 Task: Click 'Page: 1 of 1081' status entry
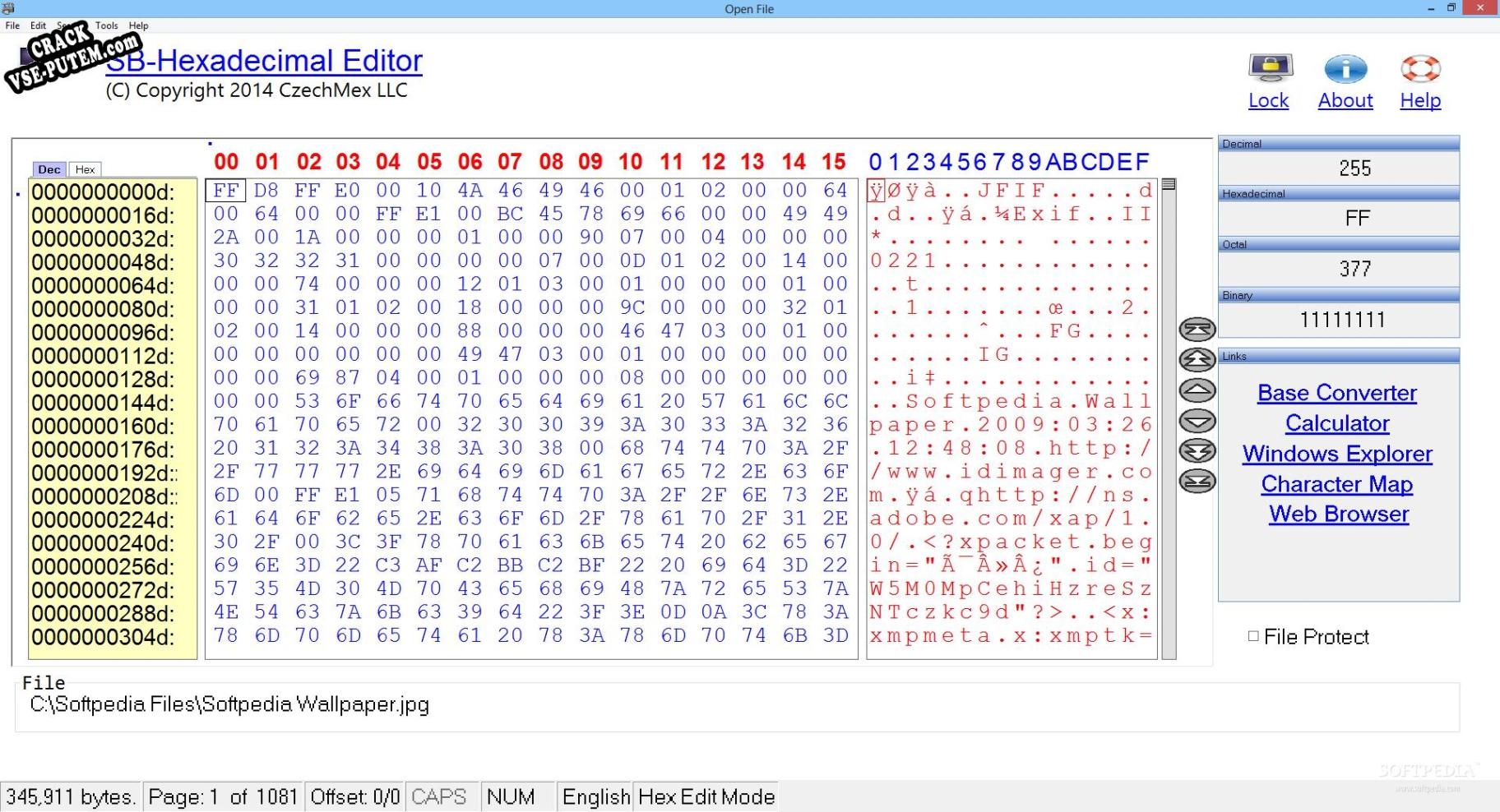223,796
